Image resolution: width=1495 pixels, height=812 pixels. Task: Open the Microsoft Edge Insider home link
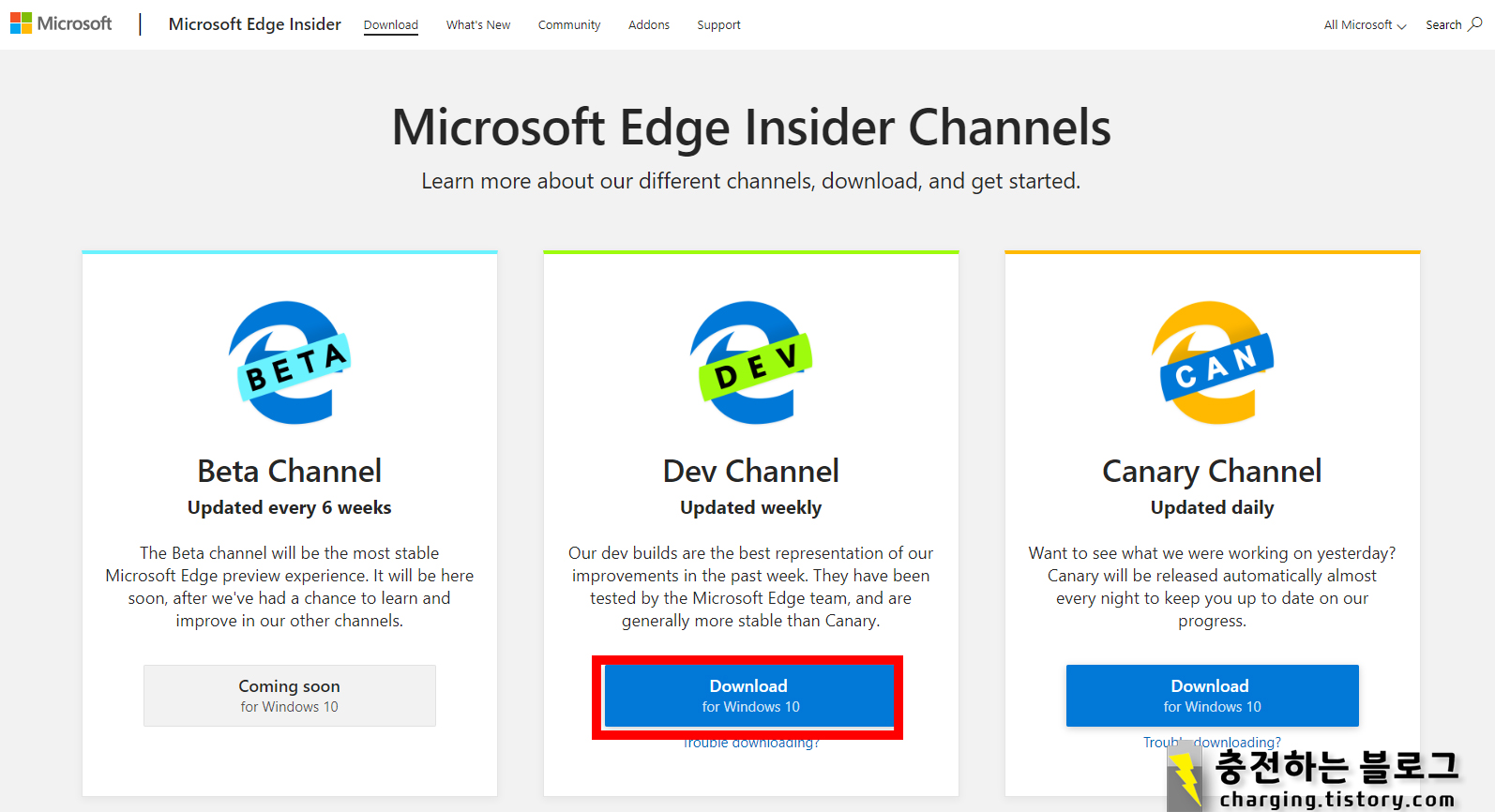coord(254,24)
